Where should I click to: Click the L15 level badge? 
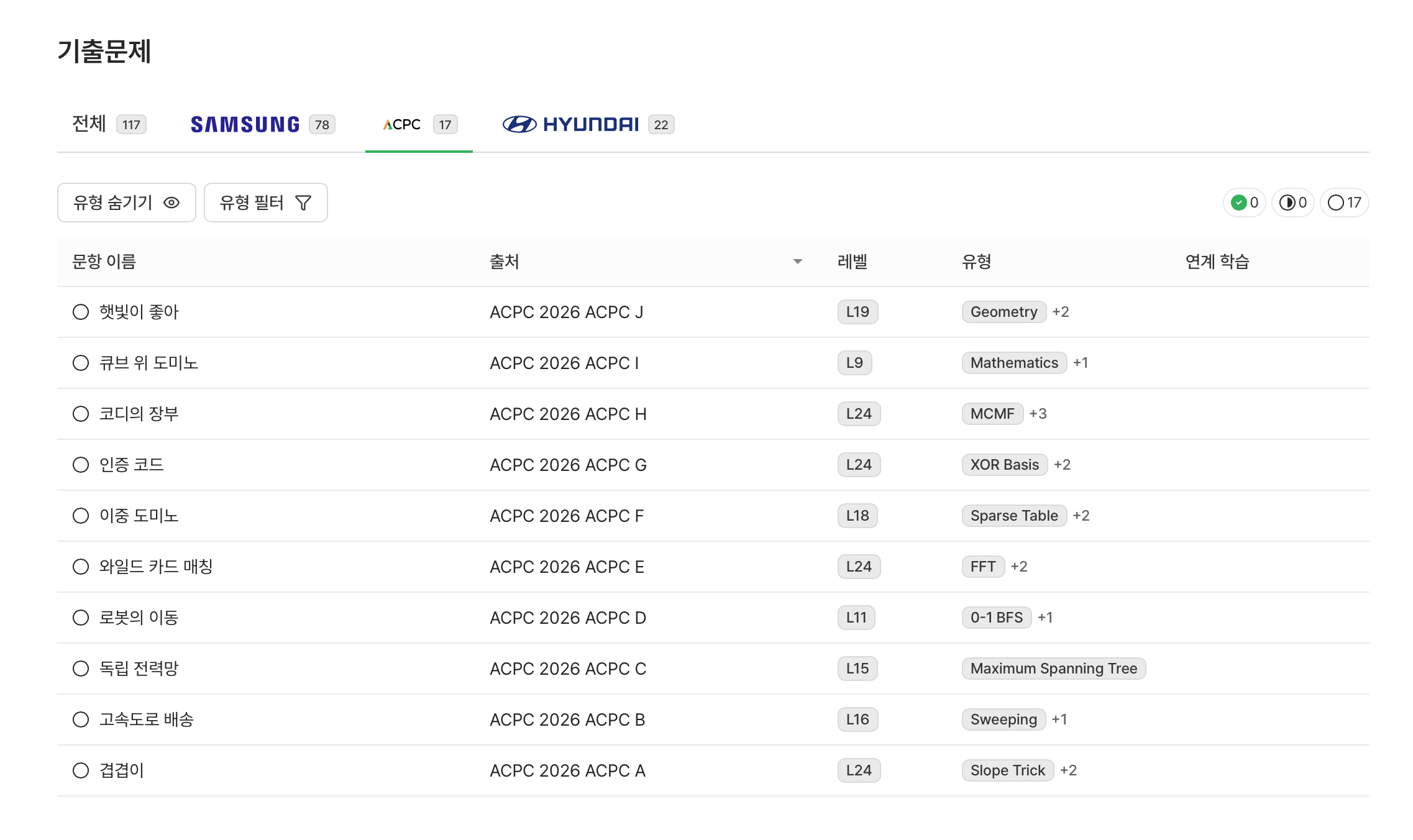pyautogui.click(x=857, y=669)
